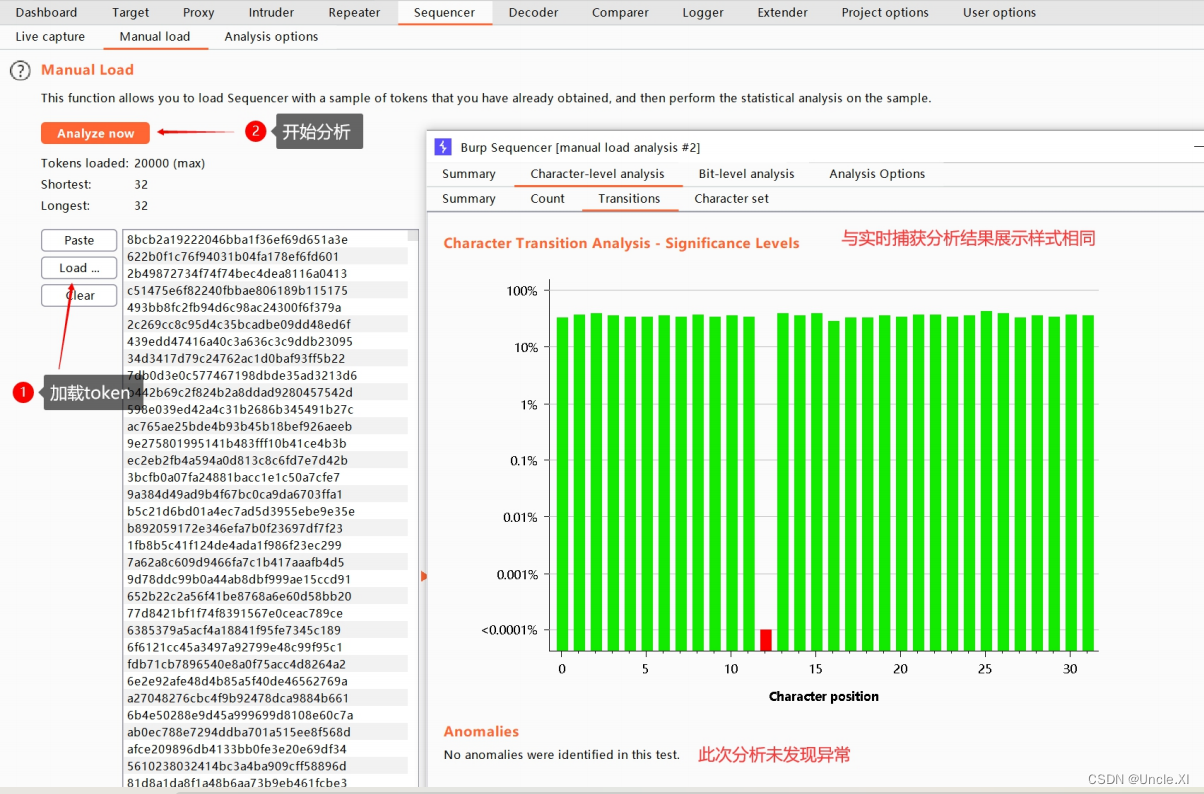The height and width of the screenshot is (794, 1204).
Task: Open the Comparer tool
Action: click(x=620, y=12)
